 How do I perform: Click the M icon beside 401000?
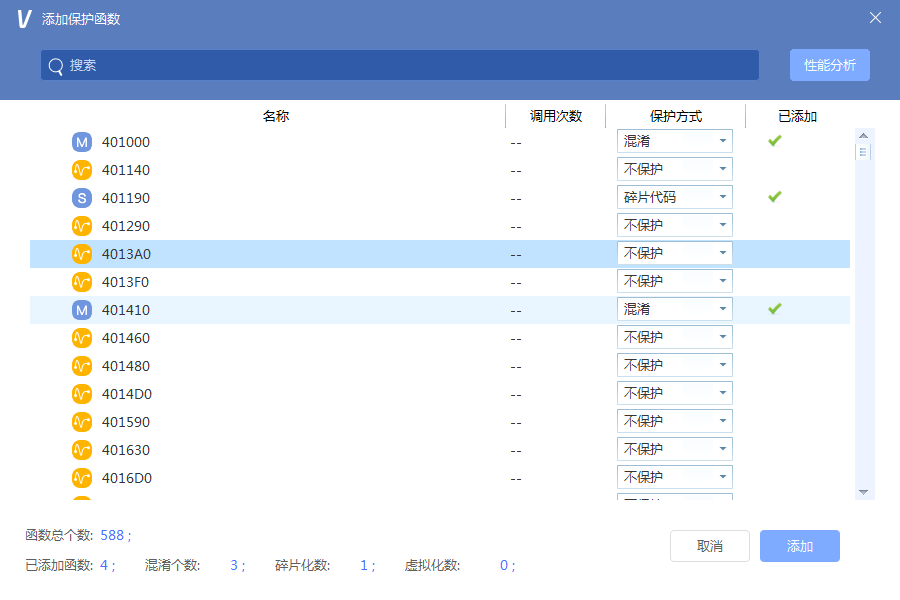coord(82,142)
